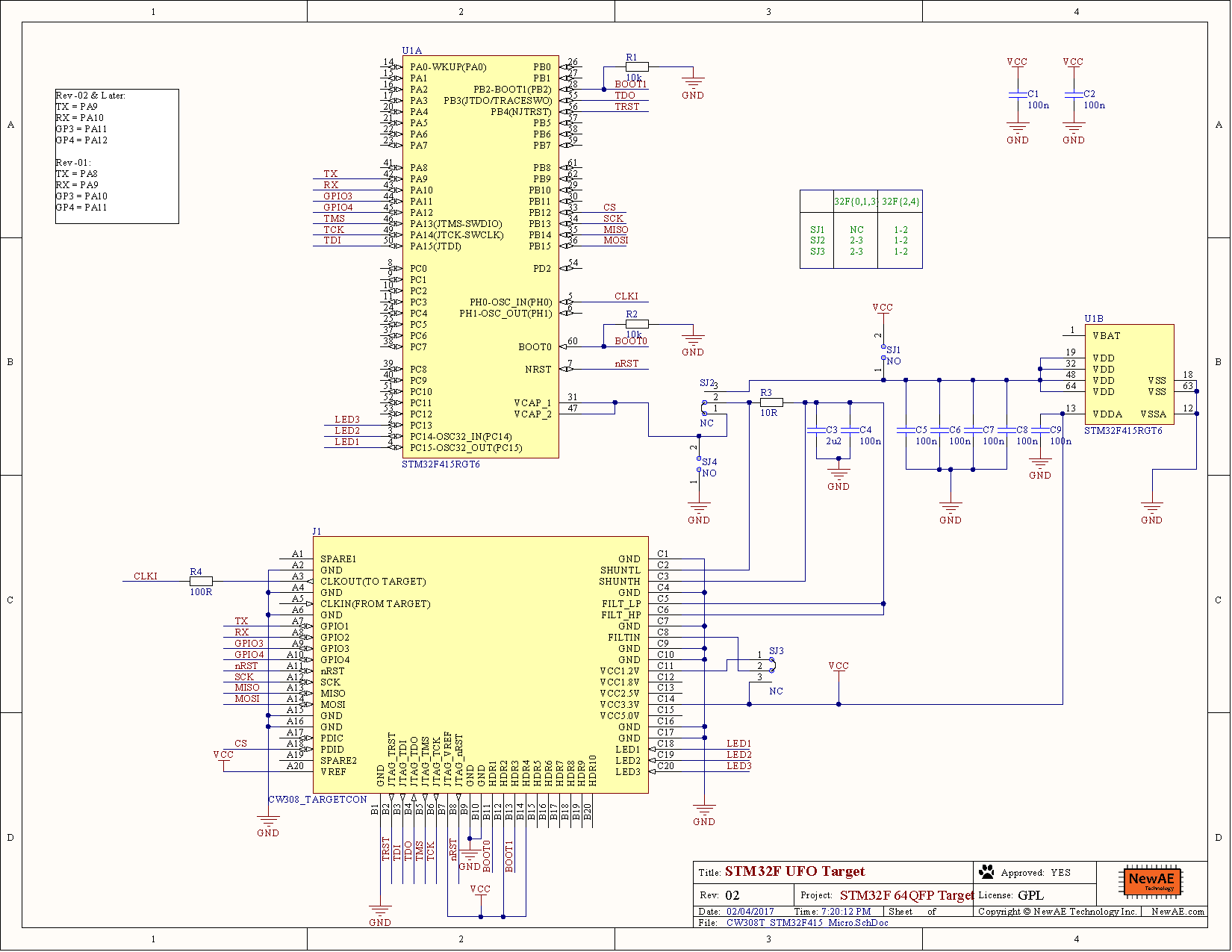Click the CW308_TARGETCON part name

[317, 800]
